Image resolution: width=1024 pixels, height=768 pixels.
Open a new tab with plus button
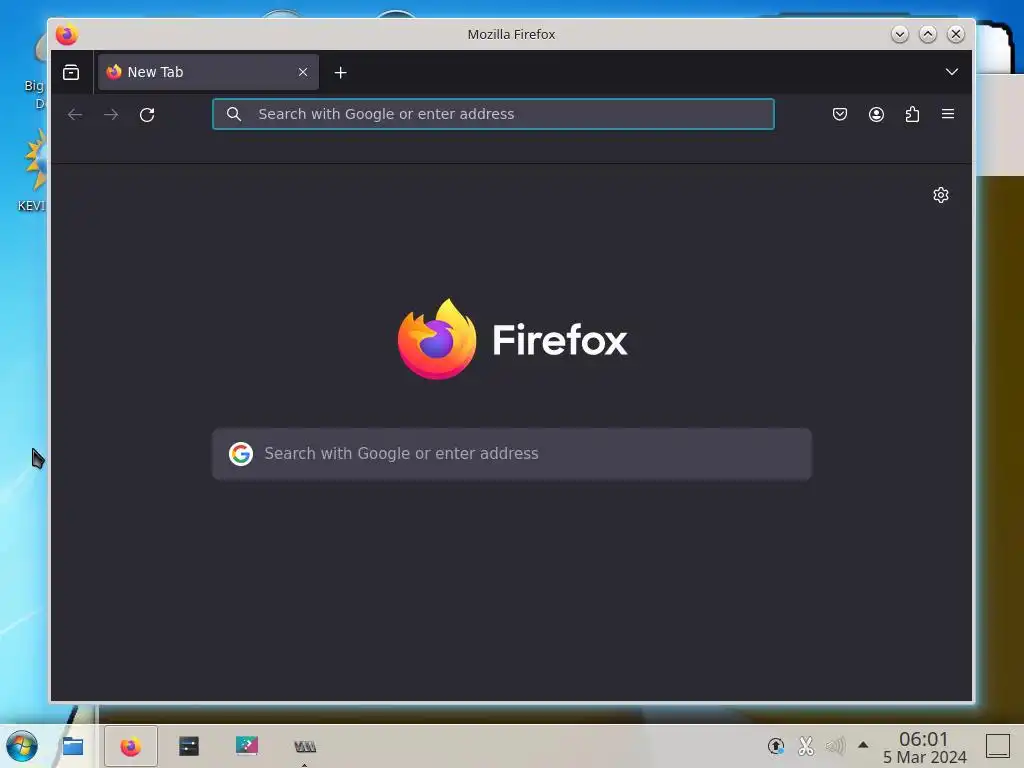[x=340, y=72]
